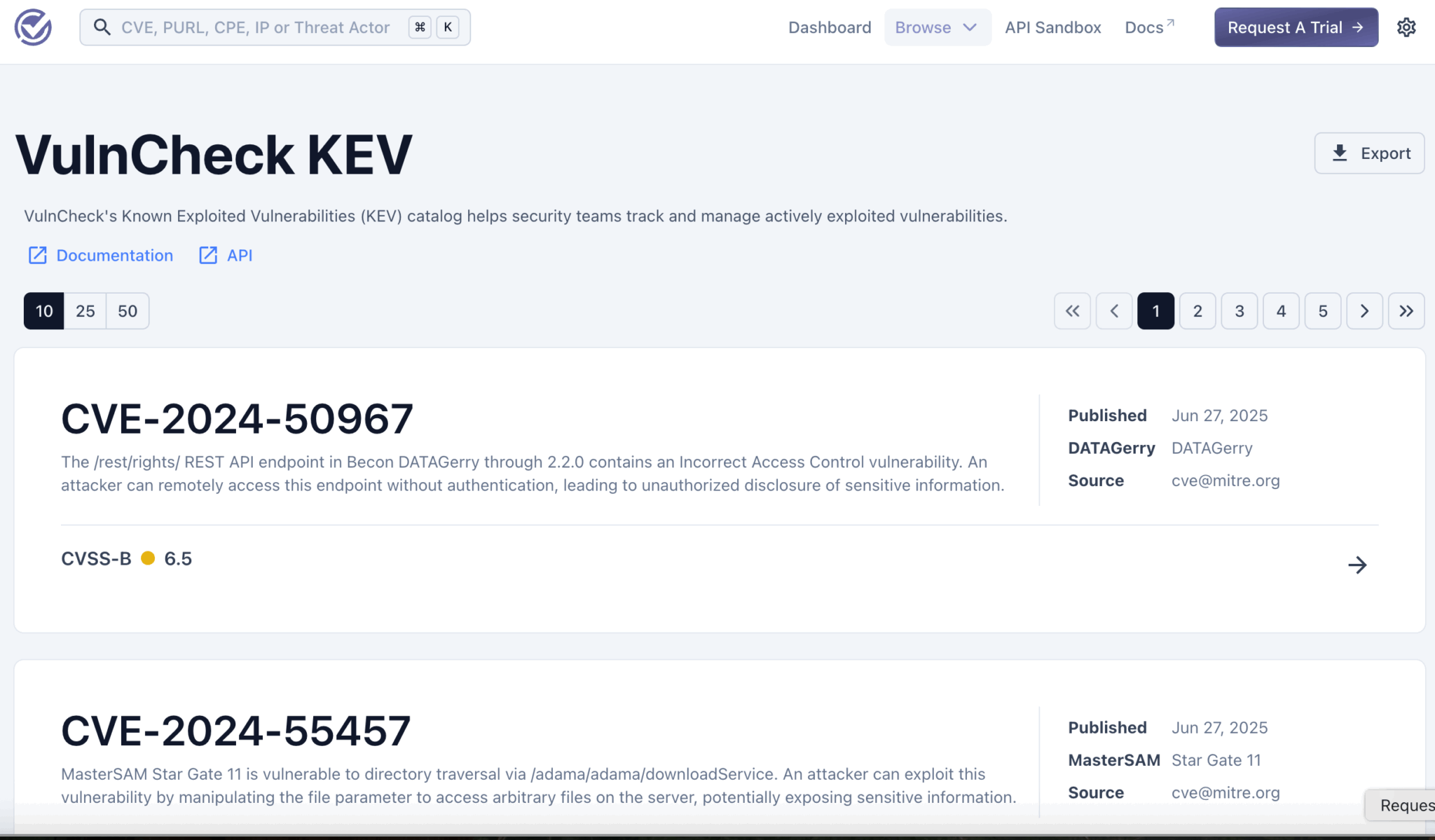Select page 3 in pagination
Image resolution: width=1435 pixels, height=840 pixels.
(x=1239, y=311)
